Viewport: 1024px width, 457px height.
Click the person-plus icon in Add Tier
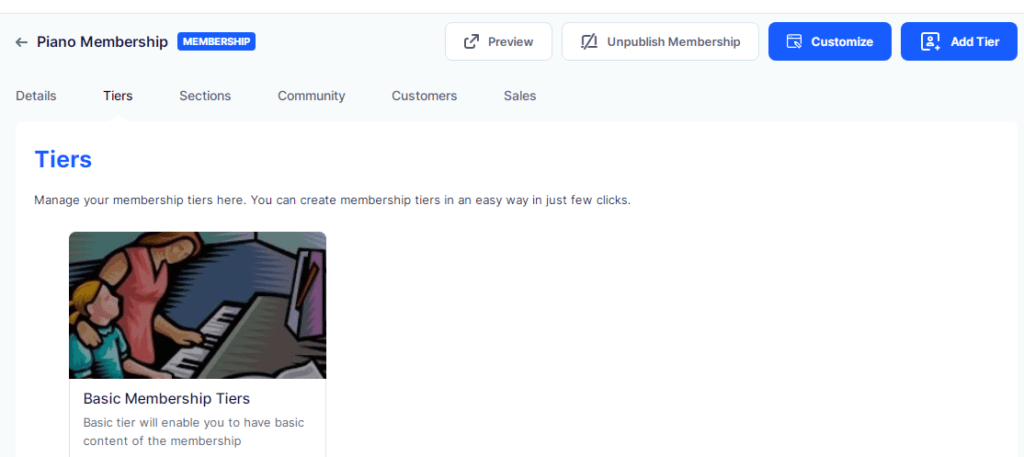(x=930, y=42)
